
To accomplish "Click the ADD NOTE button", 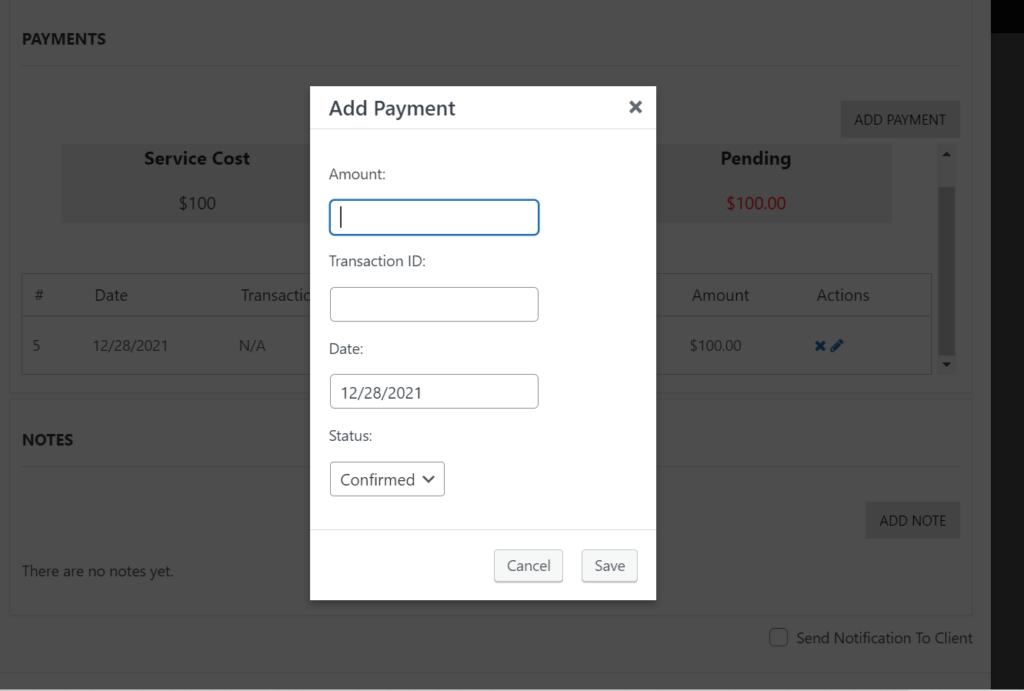I will [912, 521].
